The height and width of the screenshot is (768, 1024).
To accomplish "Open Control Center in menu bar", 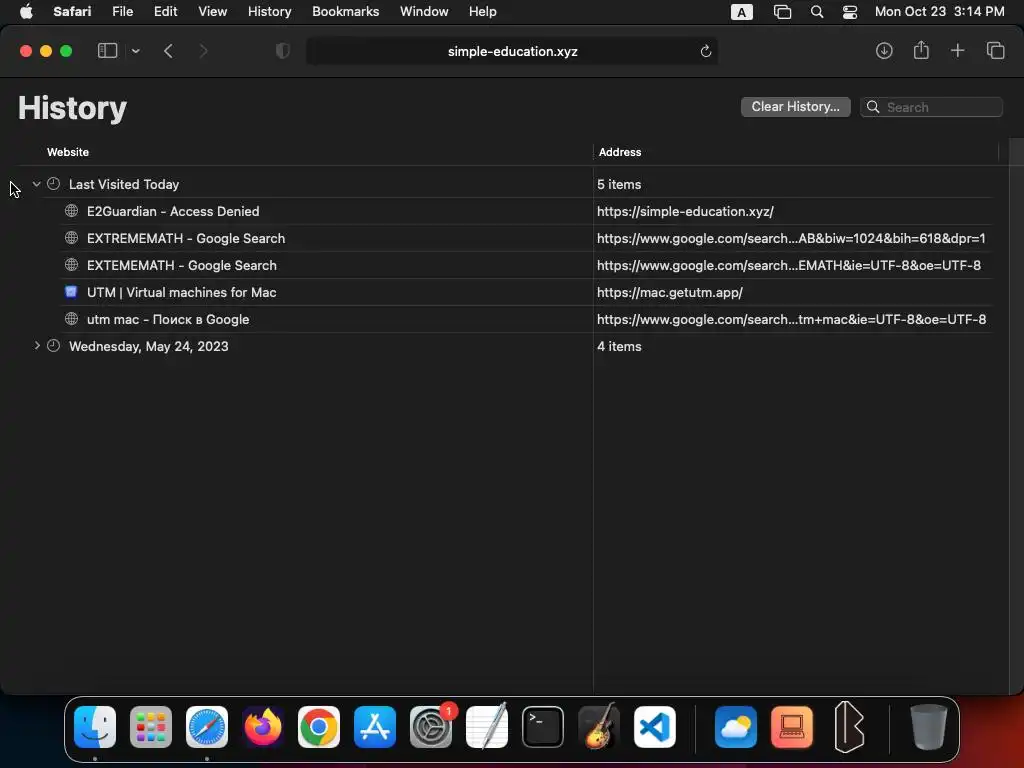I will point(850,12).
